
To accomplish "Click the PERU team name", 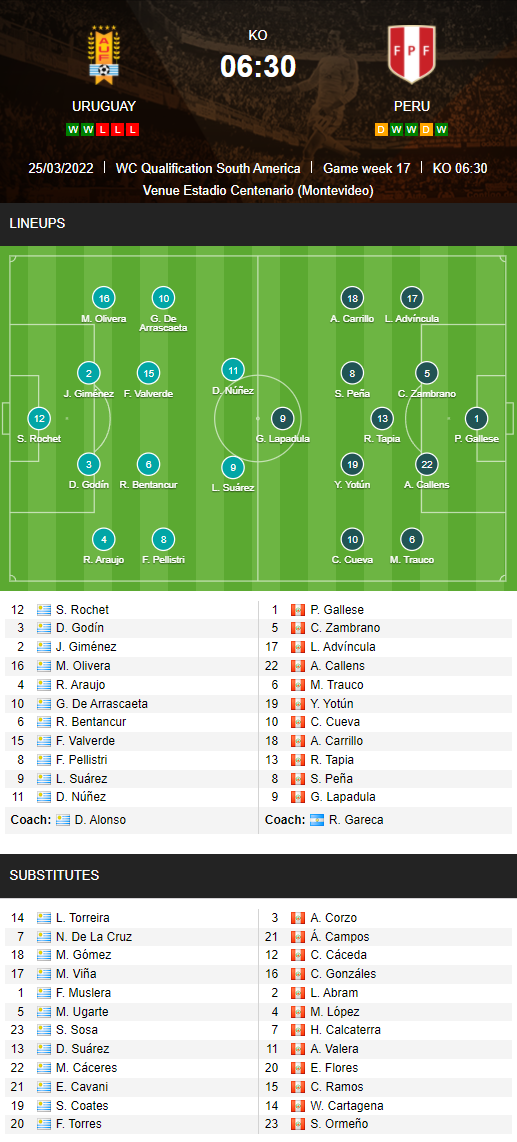I will (x=411, y=106).
